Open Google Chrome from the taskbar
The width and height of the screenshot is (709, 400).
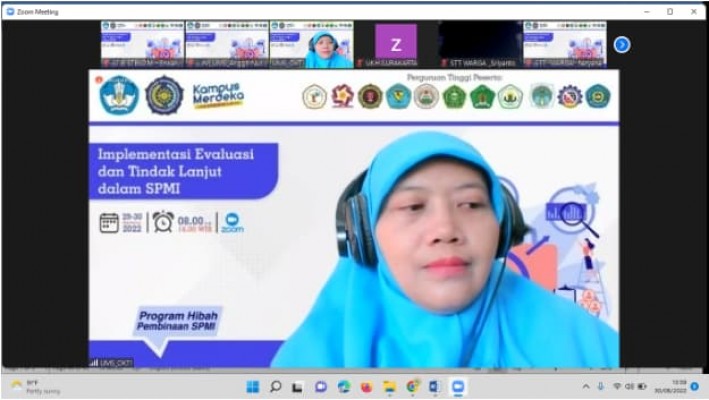(412, 386)
